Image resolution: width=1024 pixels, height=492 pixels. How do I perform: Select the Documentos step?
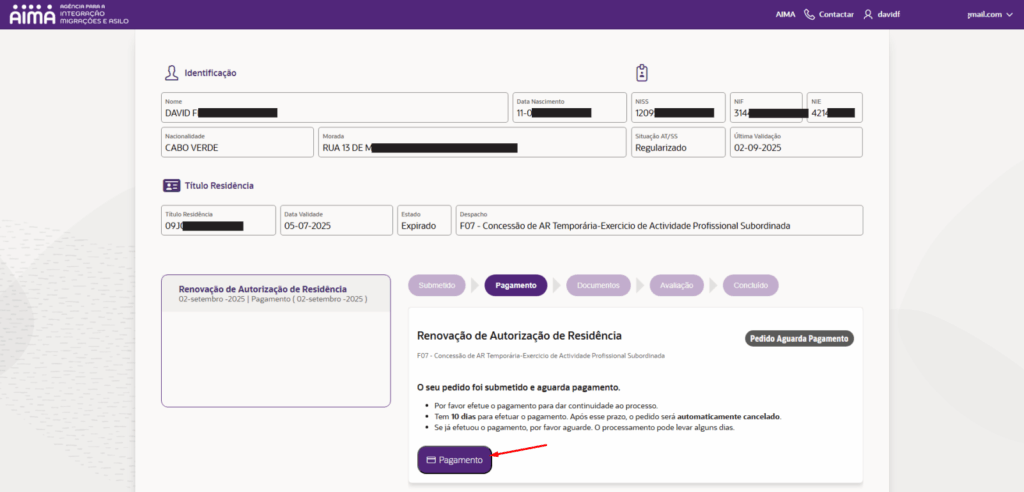click(x=598, y=285)
